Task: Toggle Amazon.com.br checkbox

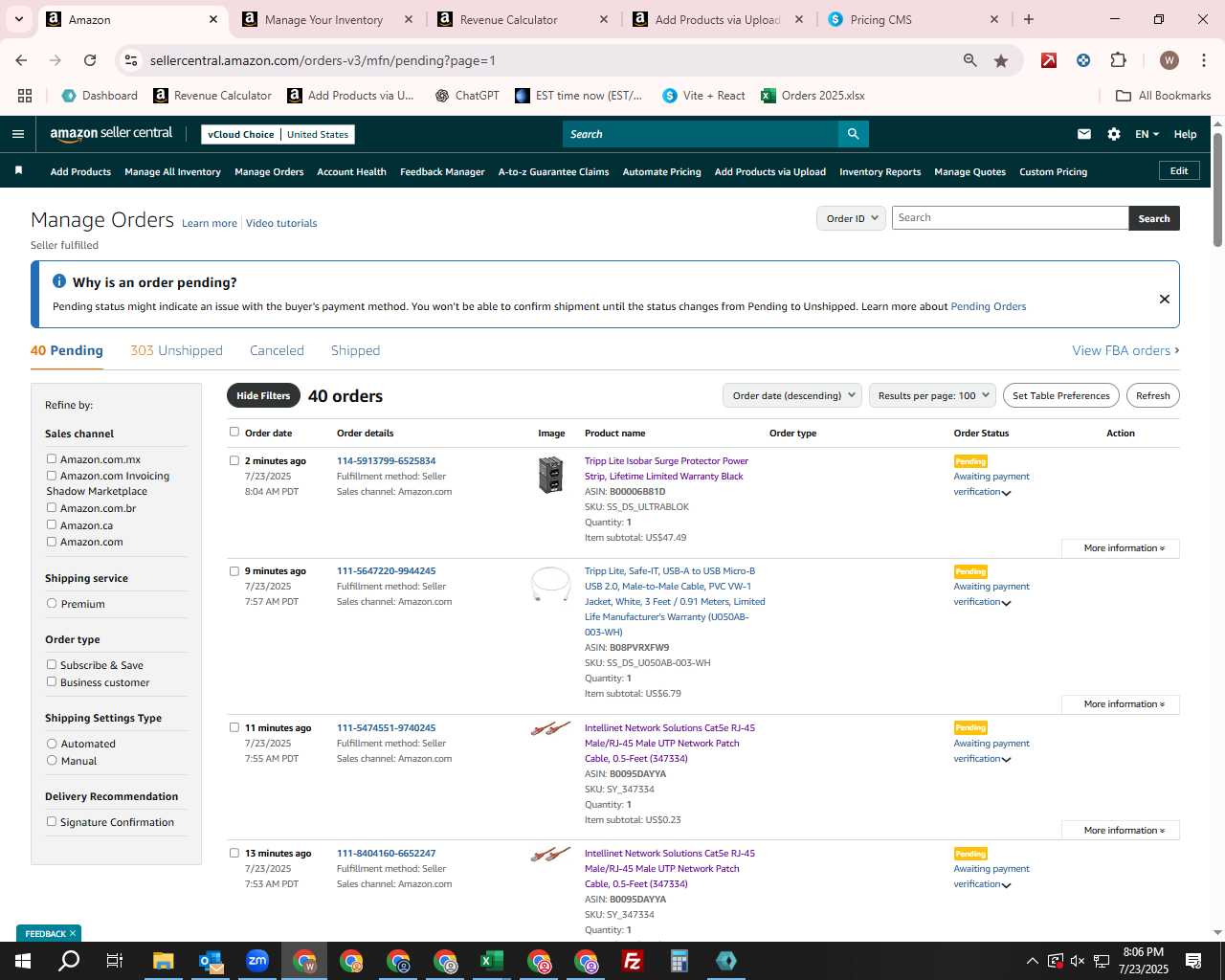Action: (x=52, y=507)
